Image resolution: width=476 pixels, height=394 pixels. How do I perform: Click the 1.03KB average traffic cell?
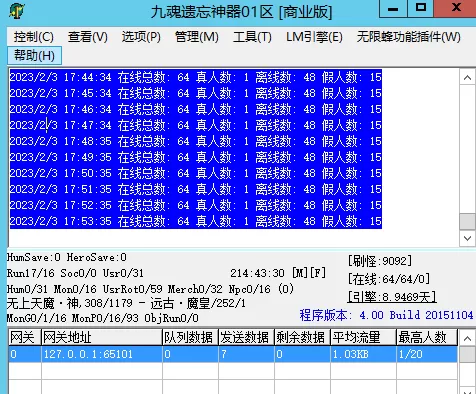(x=364, y=354)
